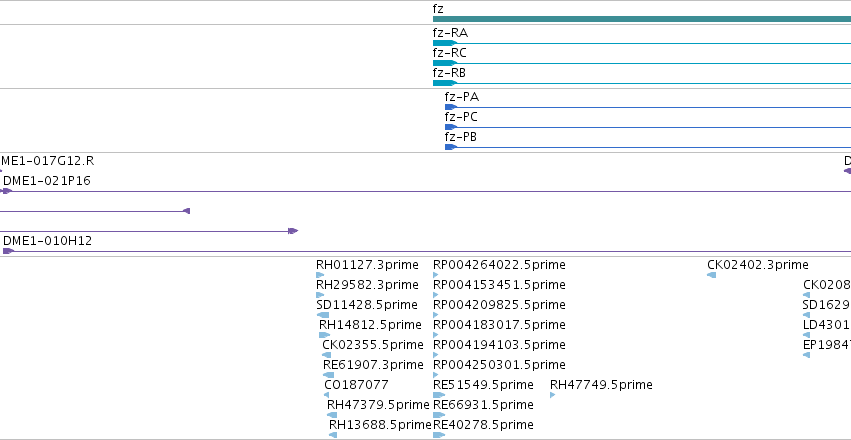The height and width of the screenshot is (440, 851).
Task: Click the ME1-017G12.R clone label
Action: coord(47,161)
